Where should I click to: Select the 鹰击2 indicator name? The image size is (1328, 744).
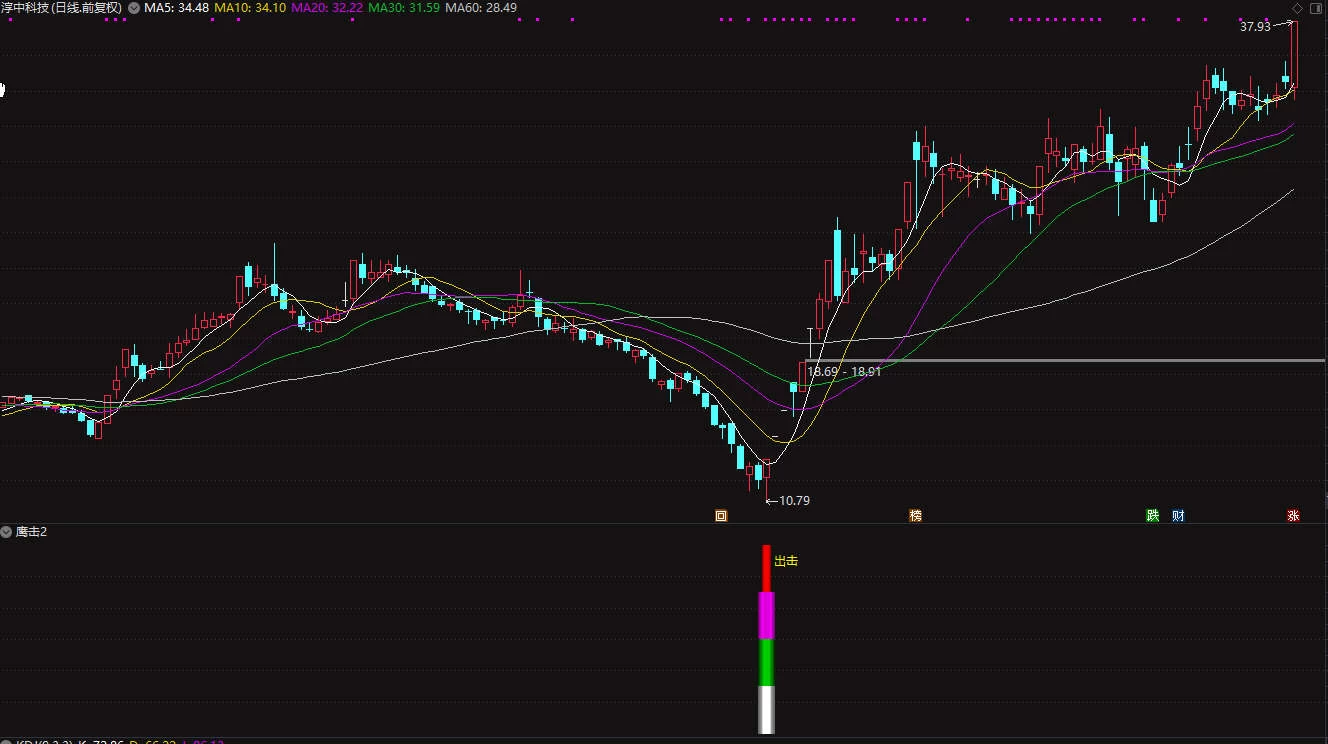click(x=31, y=532)
